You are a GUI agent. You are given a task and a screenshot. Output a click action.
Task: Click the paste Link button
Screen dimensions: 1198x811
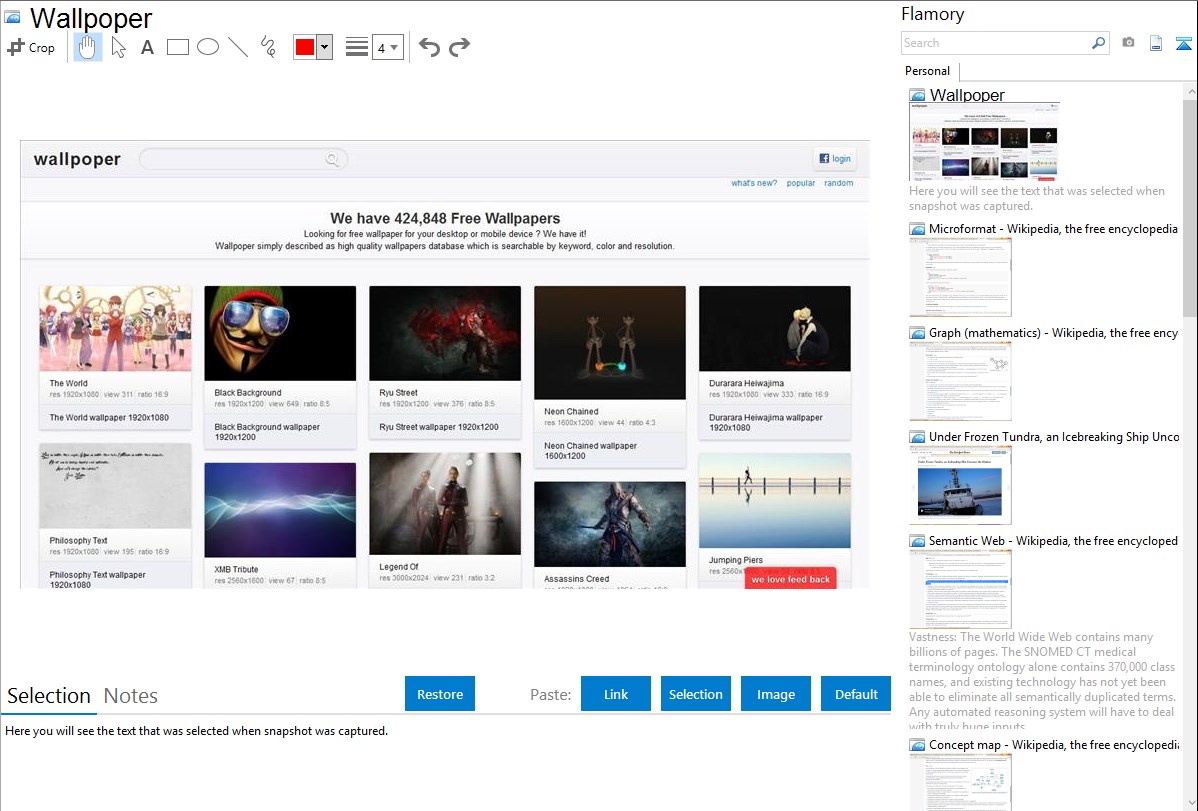[616, 694]
